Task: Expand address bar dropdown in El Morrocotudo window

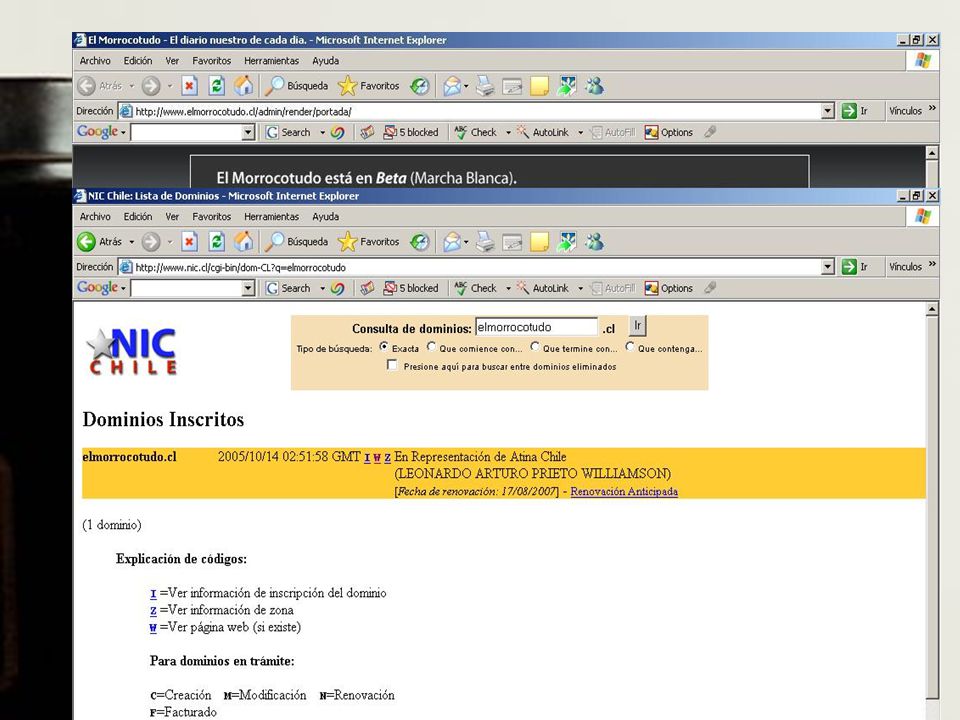Action: pos(828,111)
